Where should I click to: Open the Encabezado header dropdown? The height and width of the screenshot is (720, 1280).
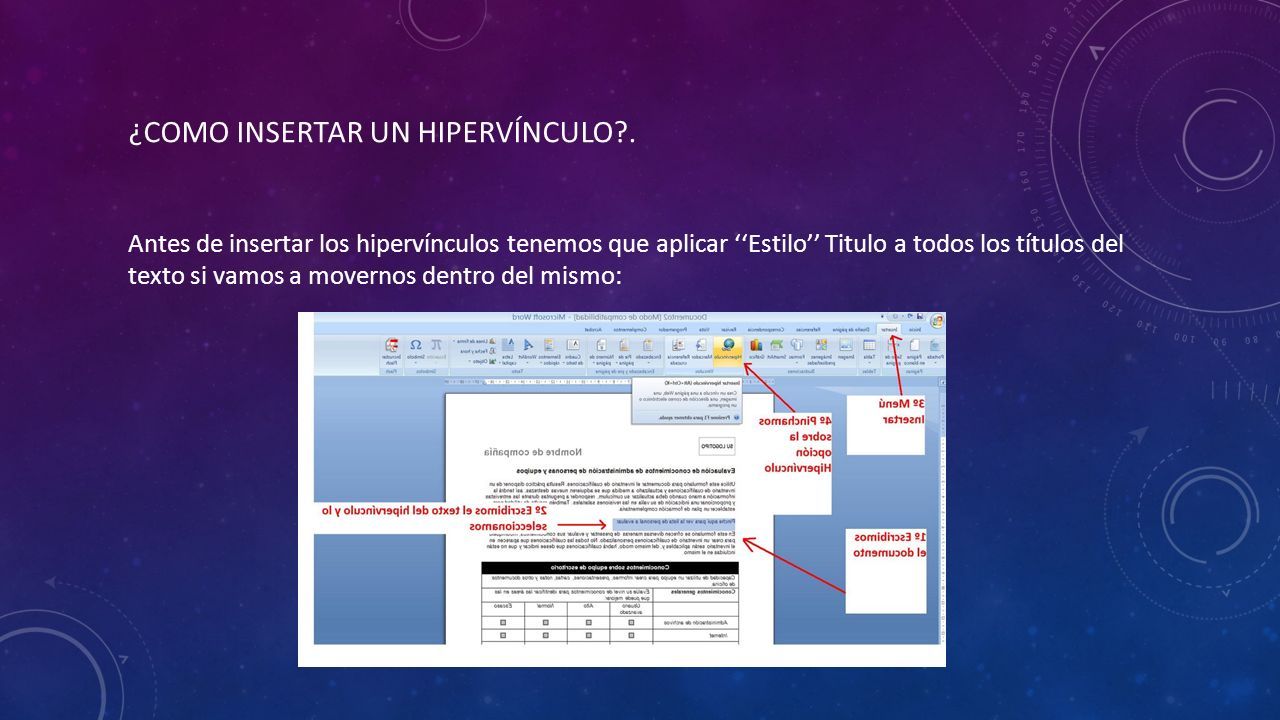click(648, 350)
